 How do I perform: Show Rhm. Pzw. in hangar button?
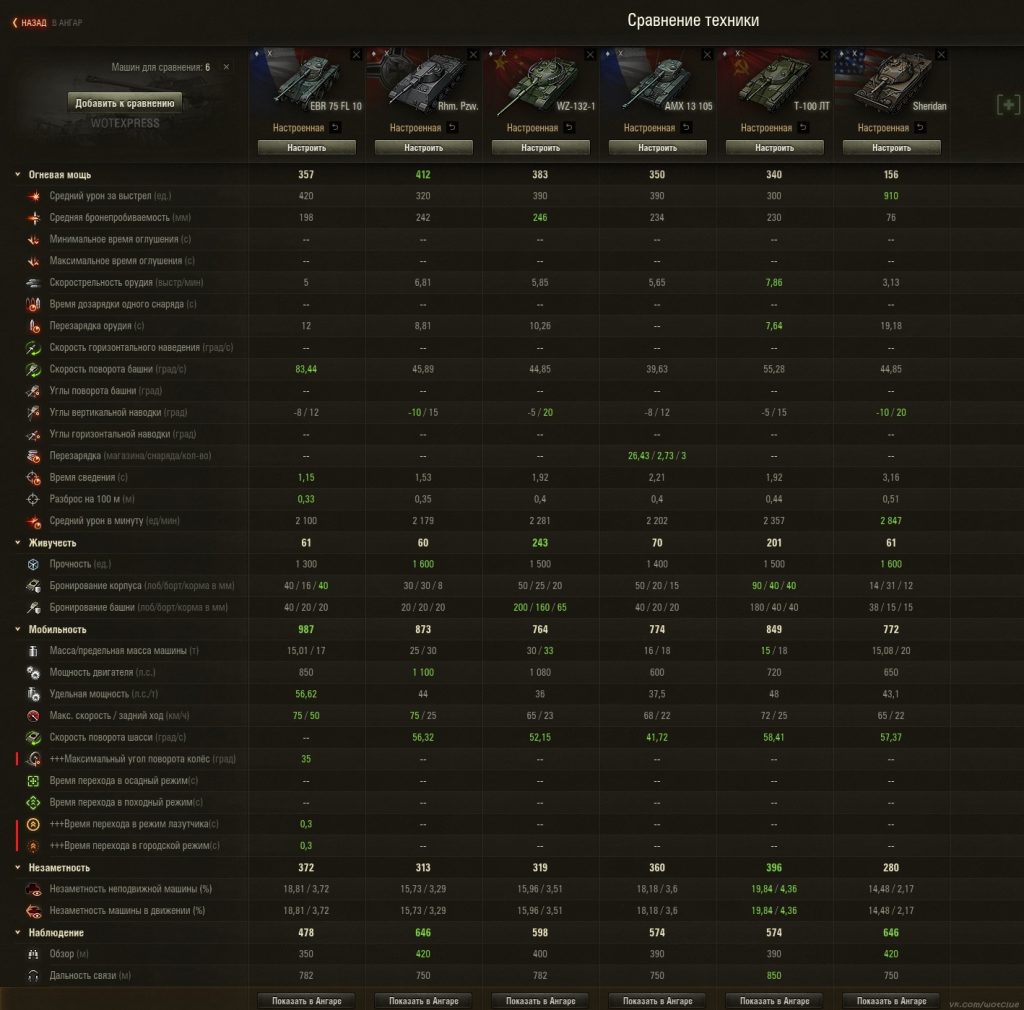(423, 1000)
